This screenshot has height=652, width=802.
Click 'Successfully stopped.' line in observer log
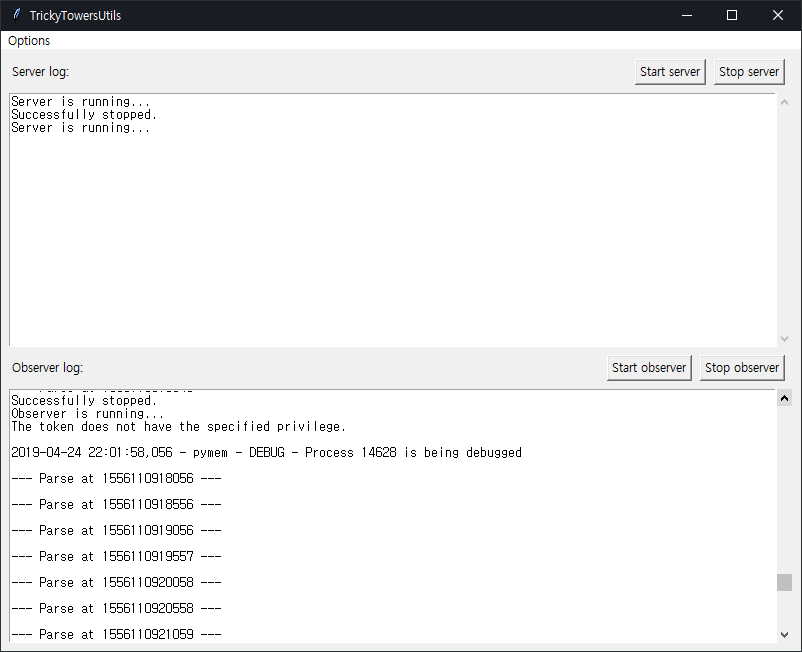tap(84, 400)
